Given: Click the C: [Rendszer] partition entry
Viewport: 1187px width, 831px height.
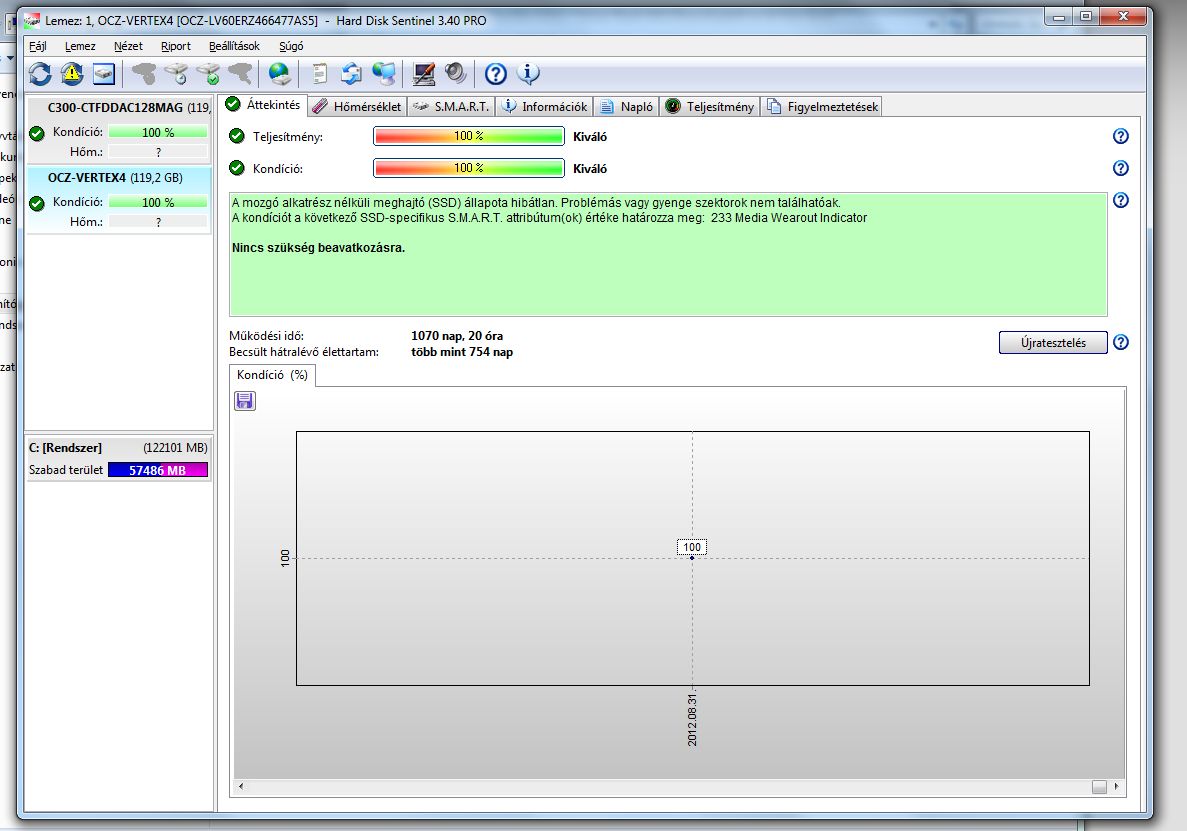Looking at the screenshot, I should click(x=118, y=459).
